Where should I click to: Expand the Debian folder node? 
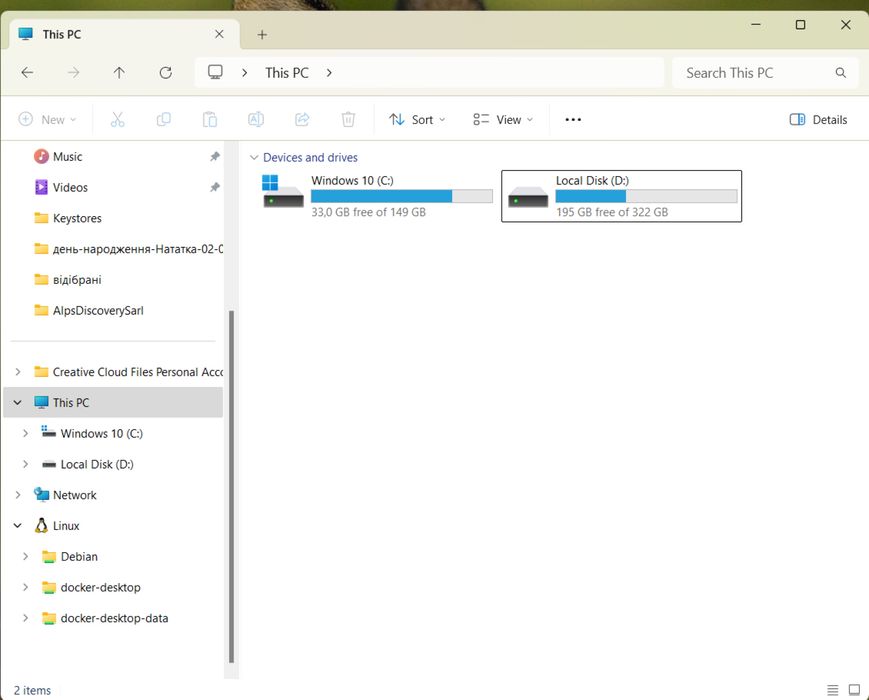coord(25,556)
